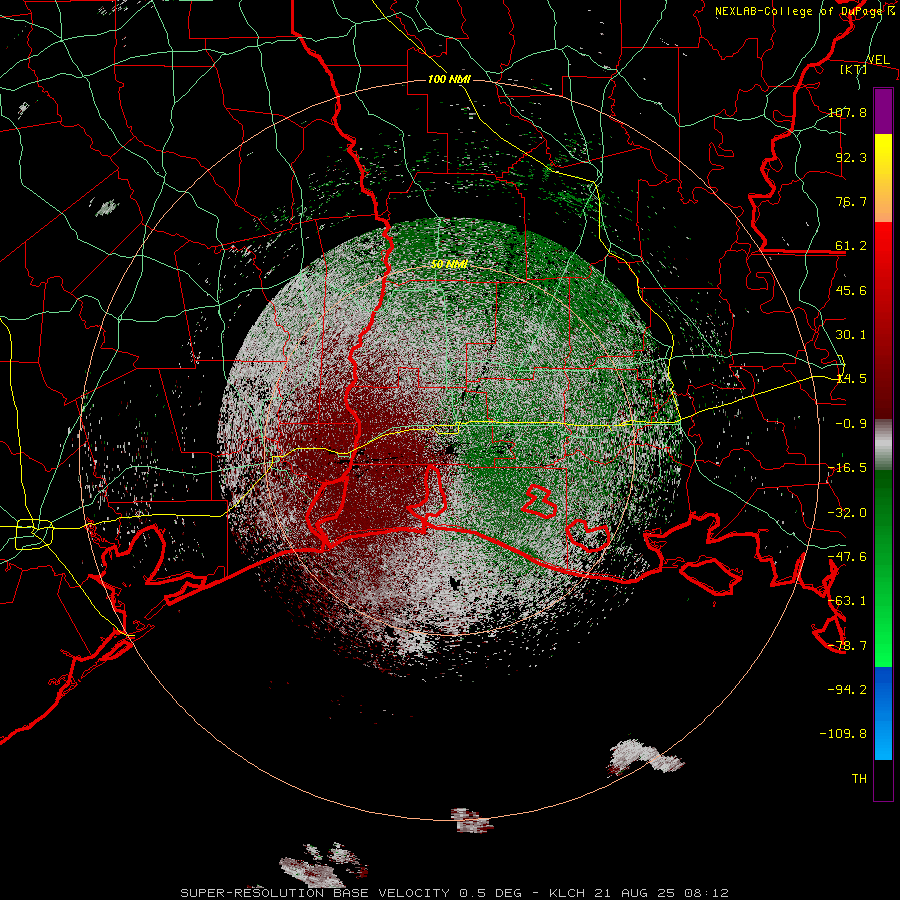Click the 45.6 velocity scale value

pyautogui.click(x=851, y=290)
